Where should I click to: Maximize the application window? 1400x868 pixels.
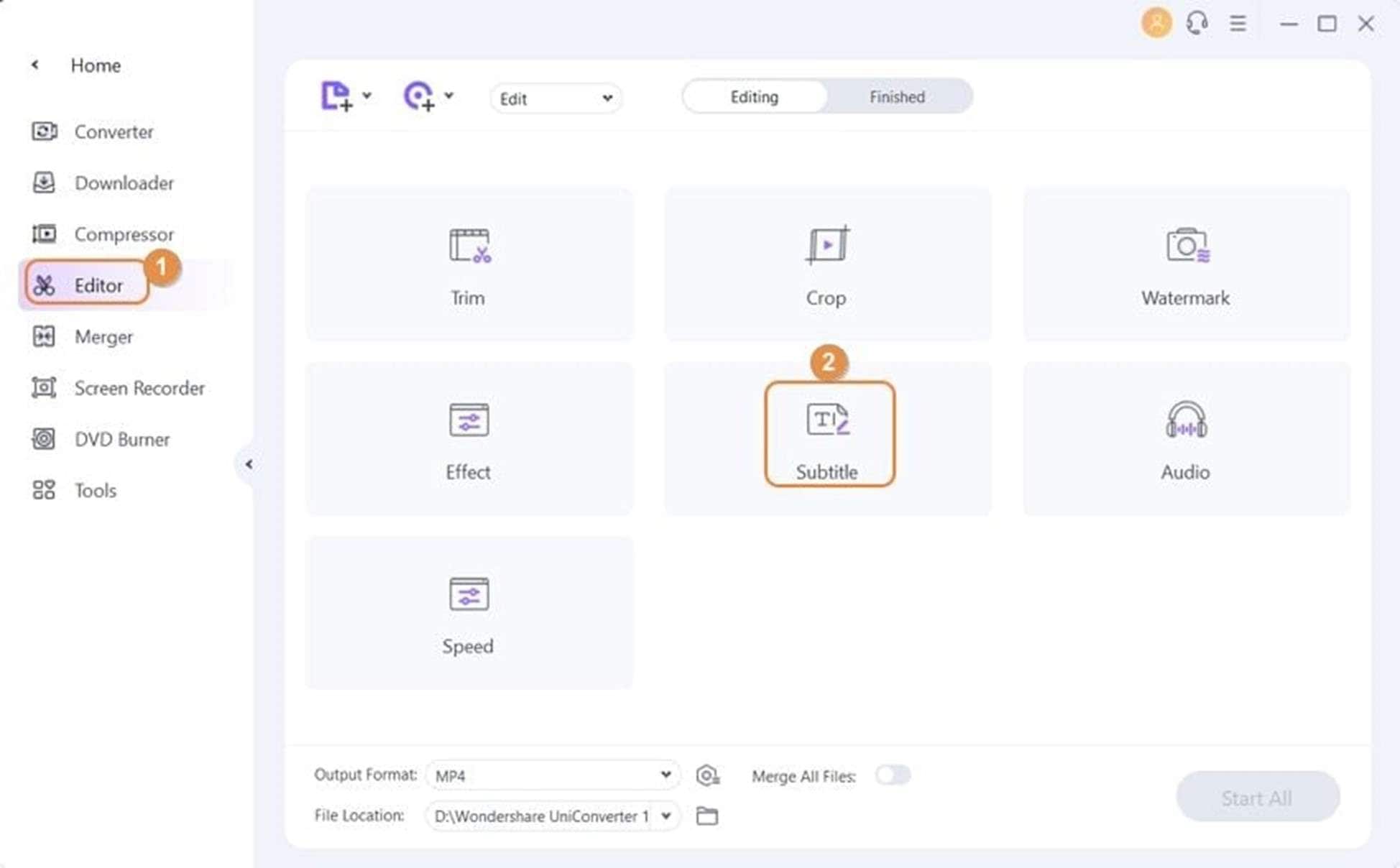[1327, 24]
